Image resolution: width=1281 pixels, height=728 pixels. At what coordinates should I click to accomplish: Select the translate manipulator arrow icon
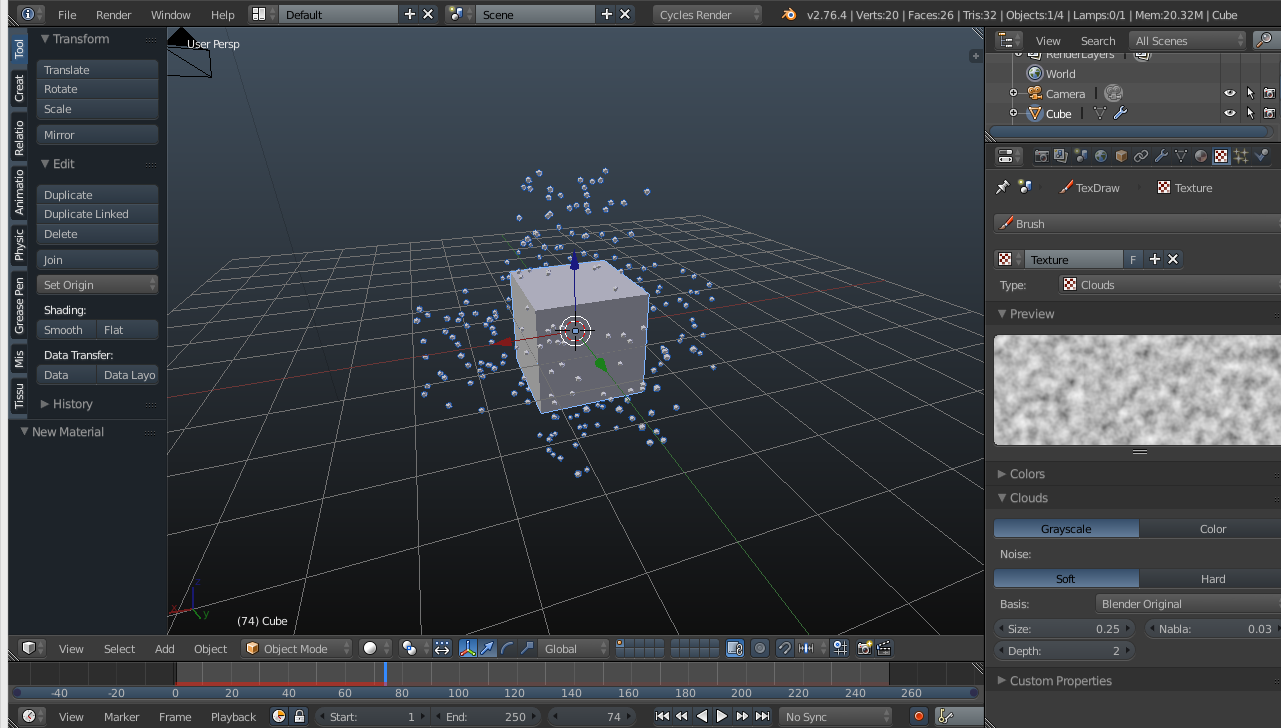click(x=487, y=648)
